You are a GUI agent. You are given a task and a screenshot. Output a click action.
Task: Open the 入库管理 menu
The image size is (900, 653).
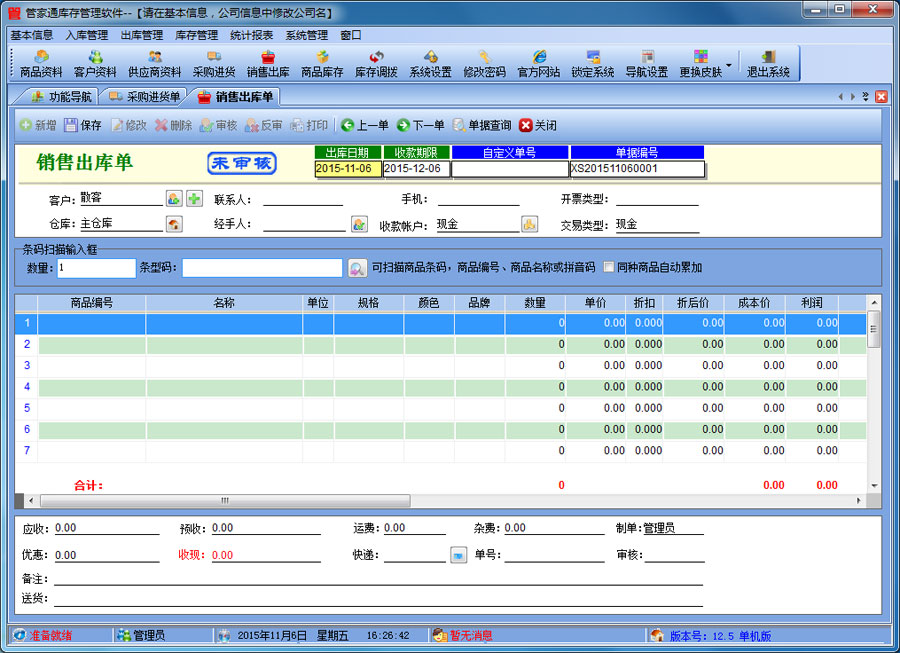pyautogui.click(x=87, y=35)
